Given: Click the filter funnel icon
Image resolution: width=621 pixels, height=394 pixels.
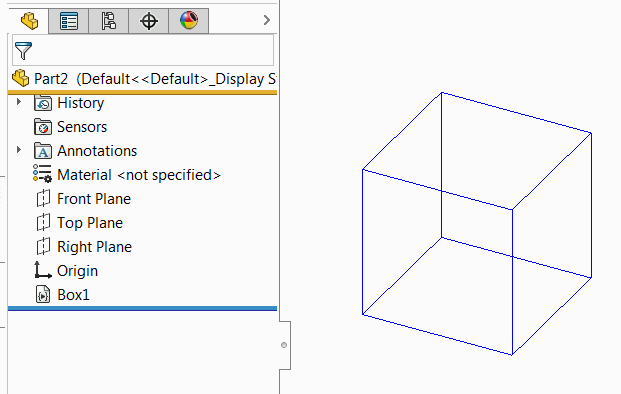Looking at the screenshot, I should [x=23, y=51].
